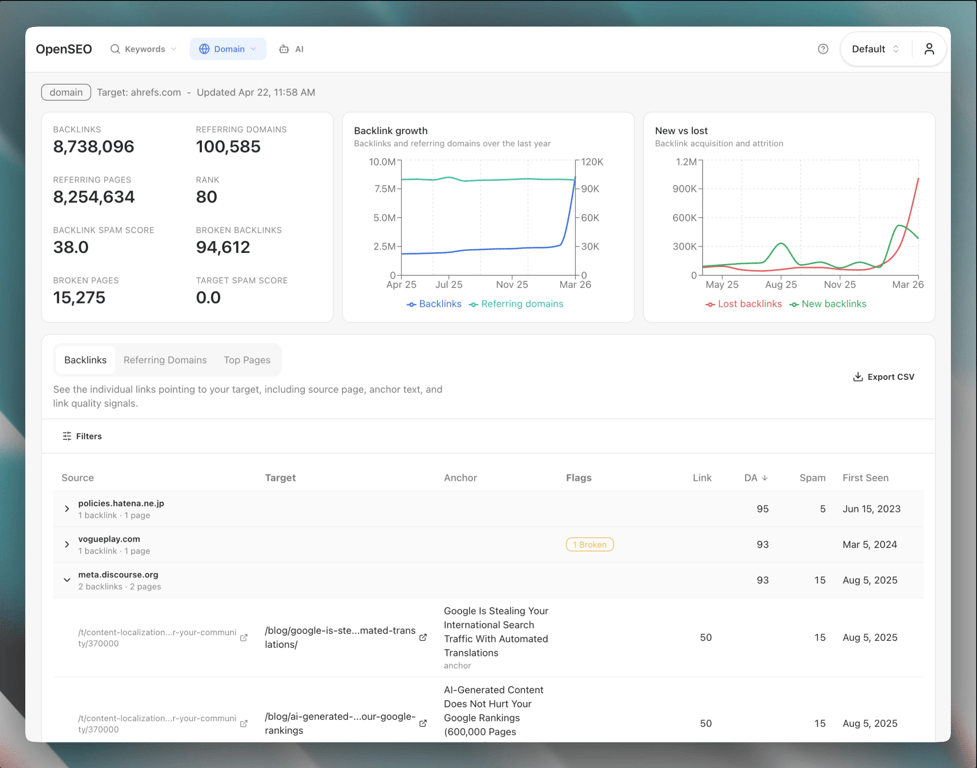
Task: Expand the policies.hatena.ne.jp row
Action: coord(67,509)
